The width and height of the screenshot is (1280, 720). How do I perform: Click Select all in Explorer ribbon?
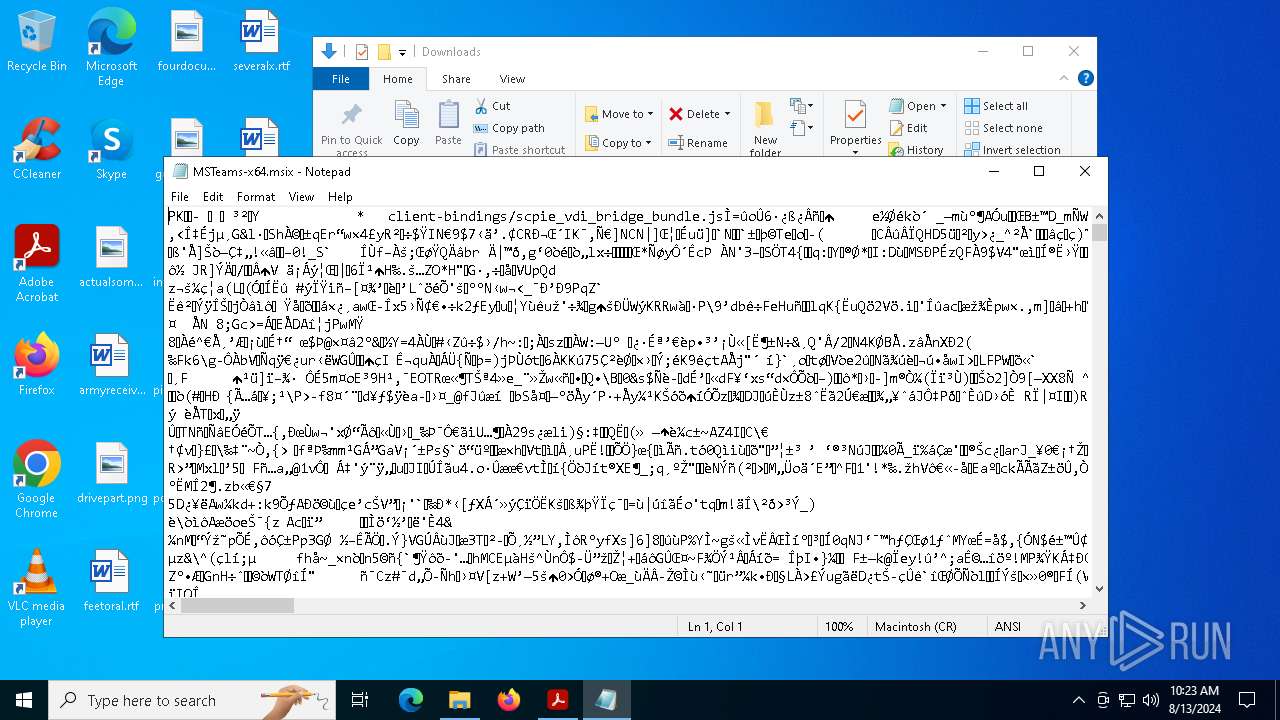996,106
